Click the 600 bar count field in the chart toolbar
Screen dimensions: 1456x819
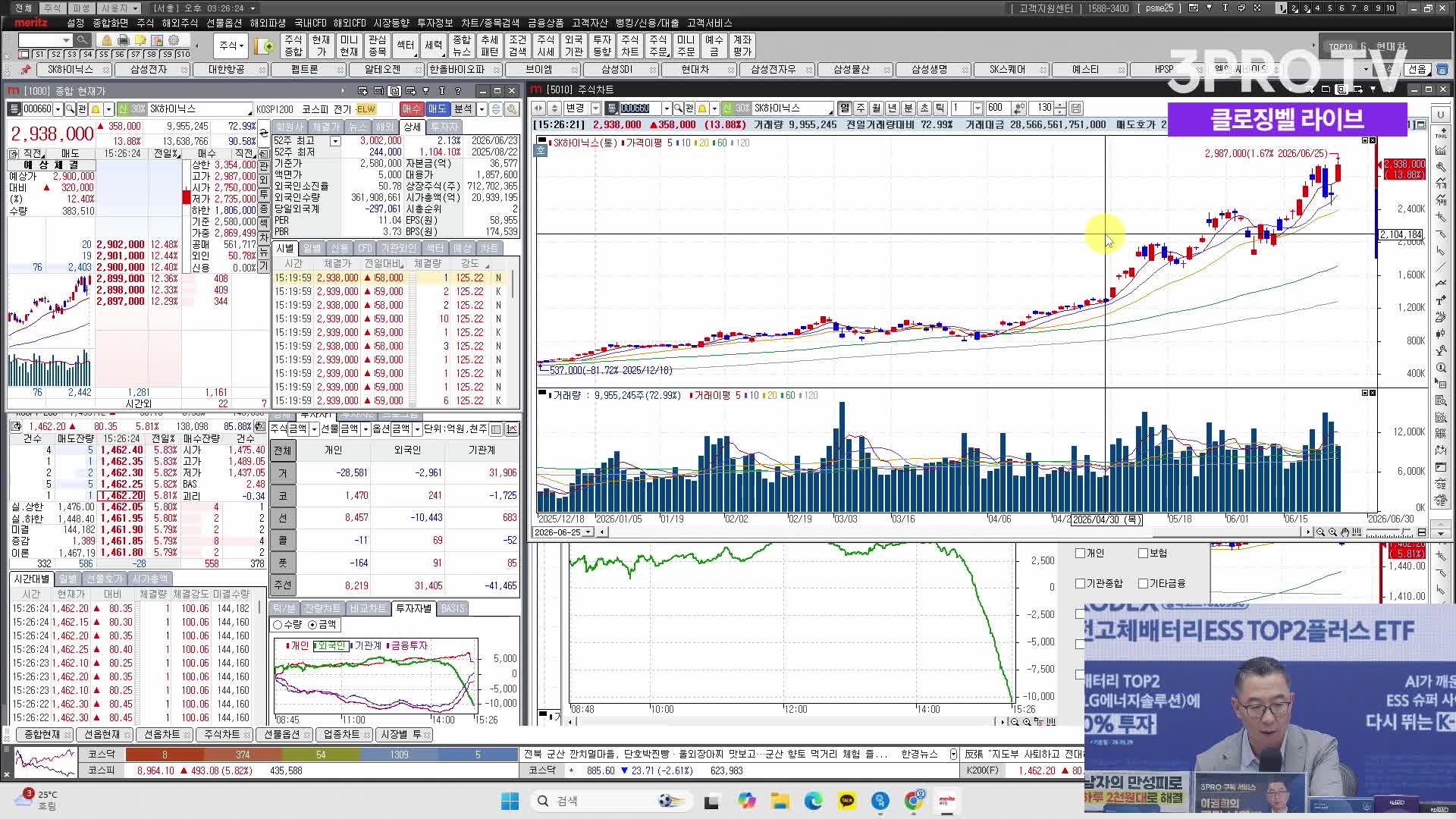[x=997, y=108]
